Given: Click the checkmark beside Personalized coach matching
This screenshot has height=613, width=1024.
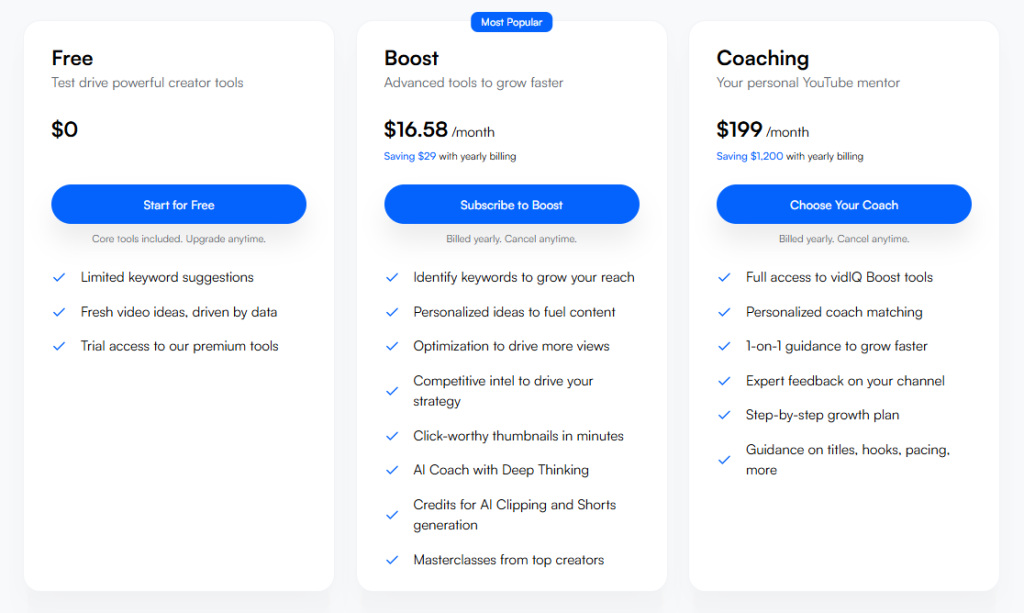Looking at the screenshot, I should click(724, 311).
